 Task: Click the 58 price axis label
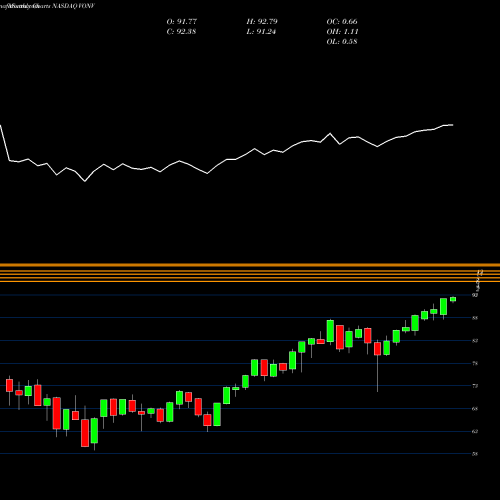(x=475, y=454)
